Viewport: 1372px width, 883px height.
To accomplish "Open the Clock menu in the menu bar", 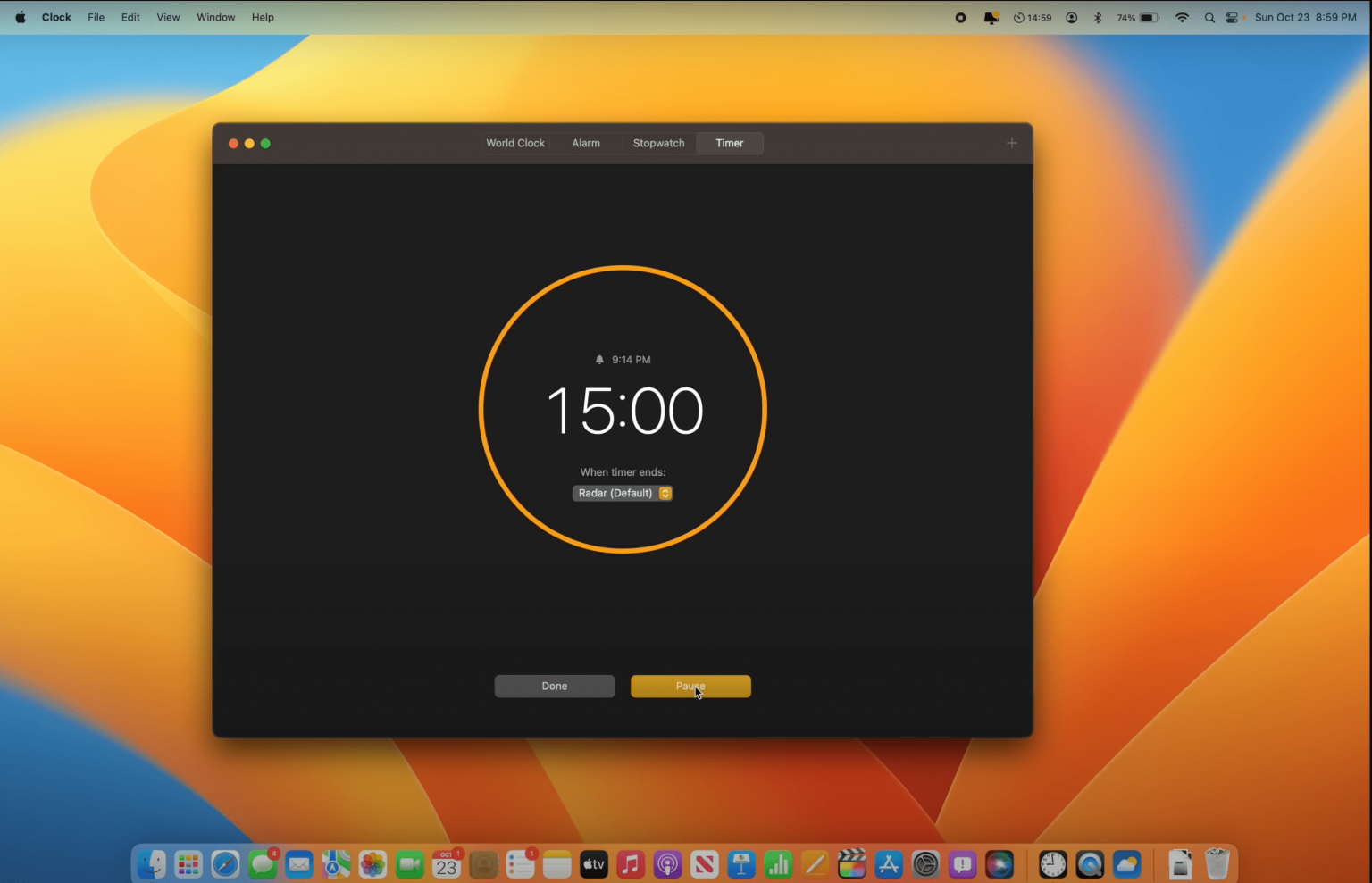I will (55, 17).
